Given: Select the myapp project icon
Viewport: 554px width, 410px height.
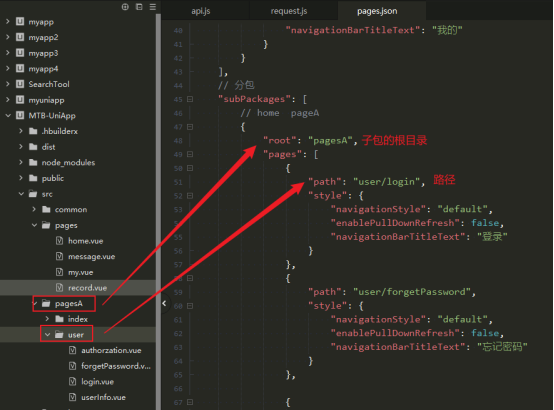Looking at the screenshot, I should (20, 22).
